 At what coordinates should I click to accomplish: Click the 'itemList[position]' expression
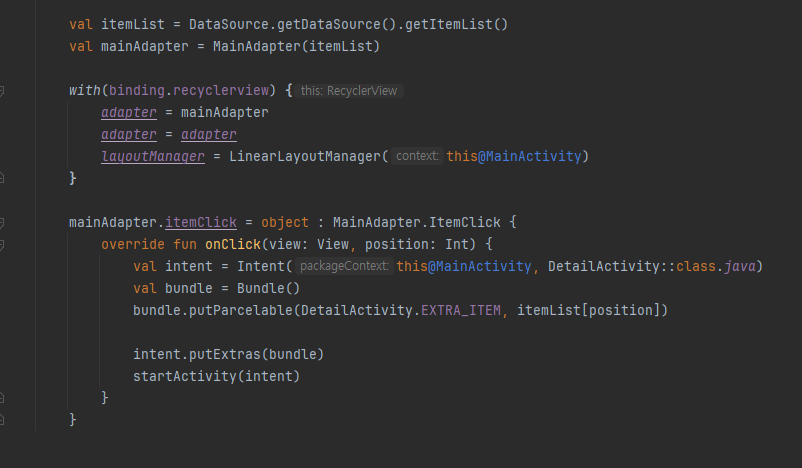(x=588, y=310)
